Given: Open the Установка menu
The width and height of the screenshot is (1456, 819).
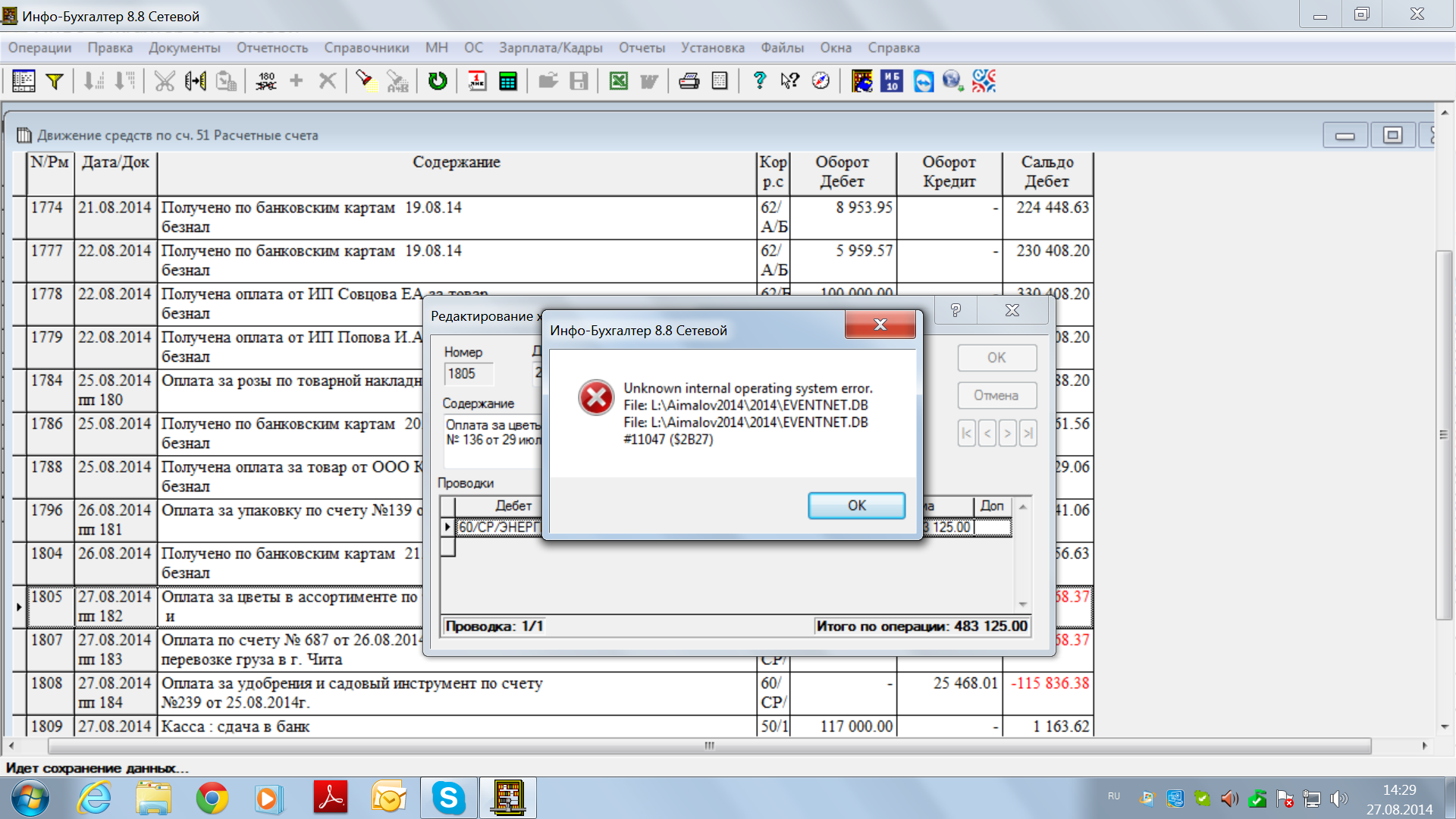Looking at the screenshot, I should pos(713,48).
